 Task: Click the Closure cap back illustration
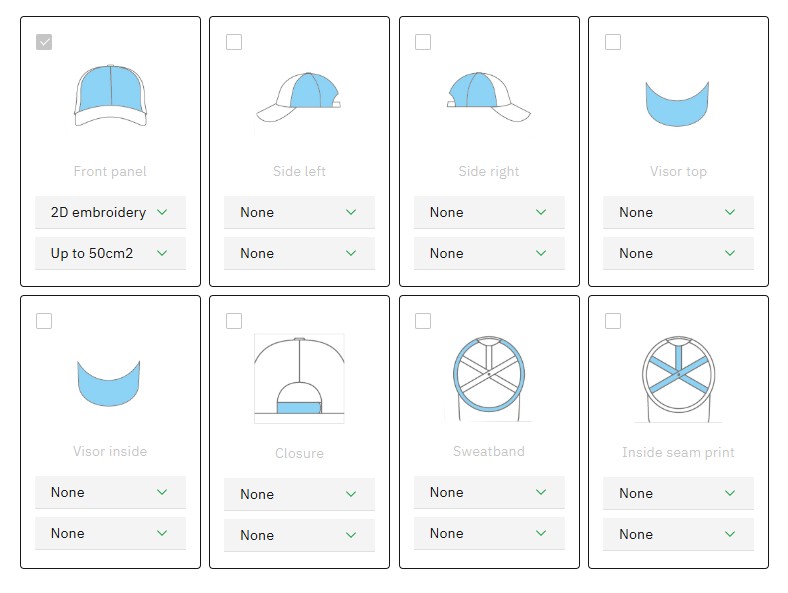tap(299, 378)
